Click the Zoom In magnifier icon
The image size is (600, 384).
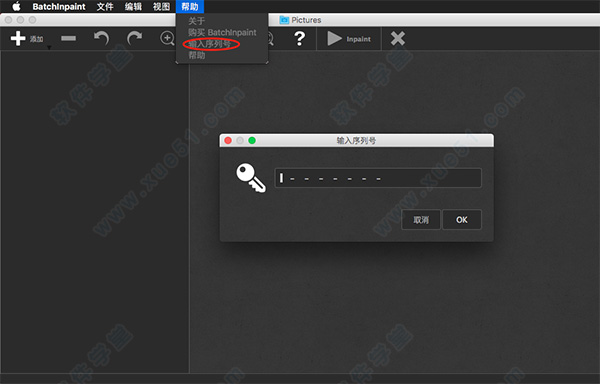(x=167, y=39)
